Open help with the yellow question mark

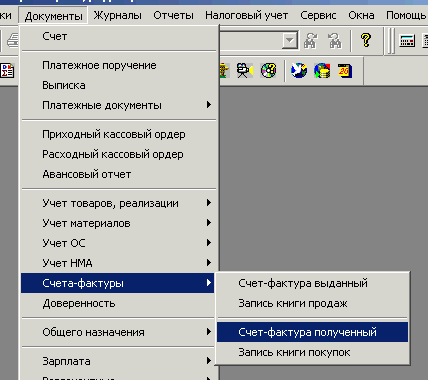click(366, 40)
